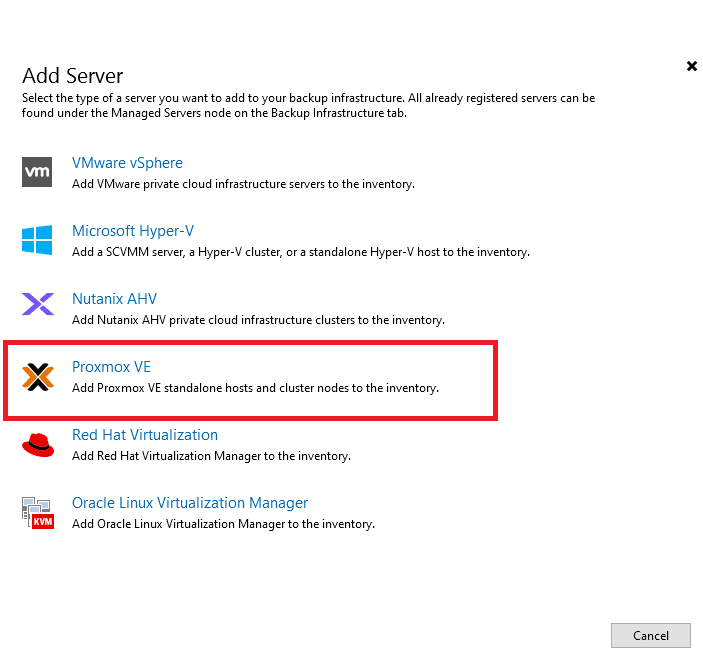The image size is (703, 660).
Task: Click the SCVMM server description text
Action: tap(301, 252)
